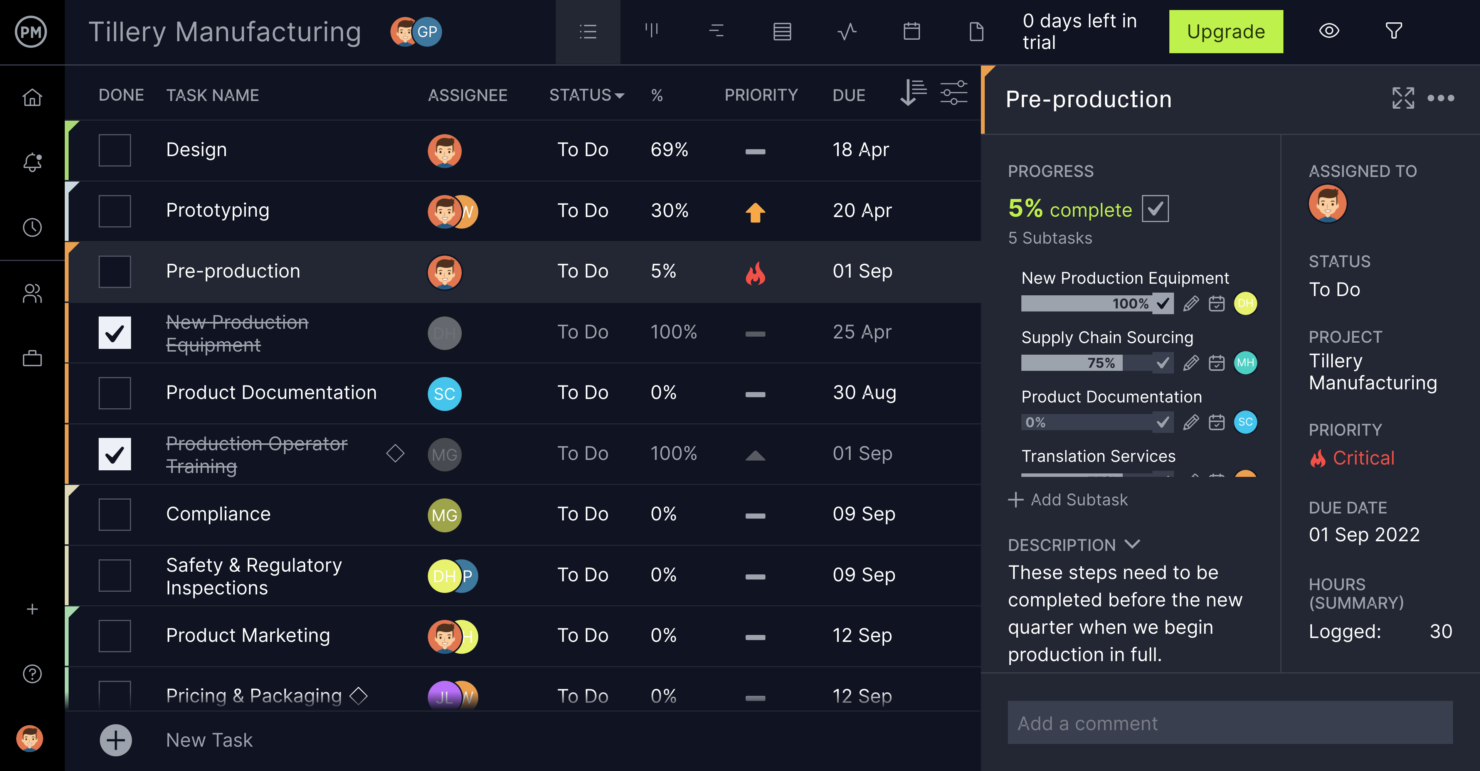The height and width of the screenshot is (771, 1480).
Task: Click New Task to add a row
Action: 209,740
